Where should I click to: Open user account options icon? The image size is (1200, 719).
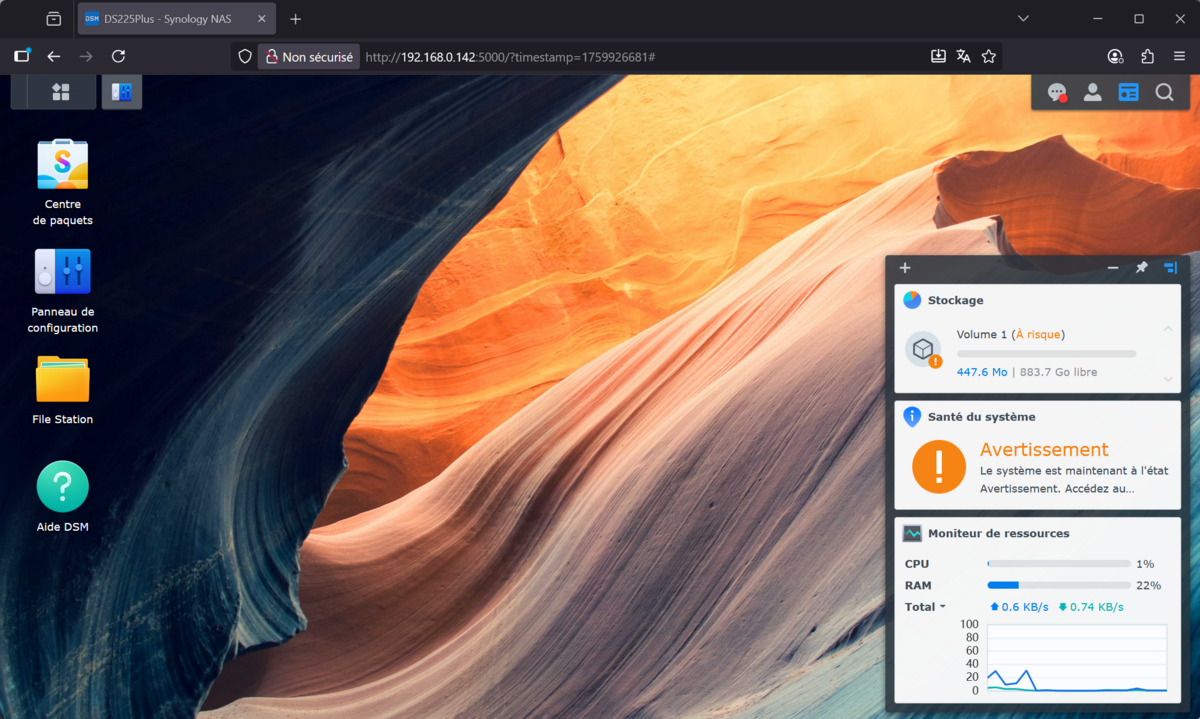pos(1092,92)
